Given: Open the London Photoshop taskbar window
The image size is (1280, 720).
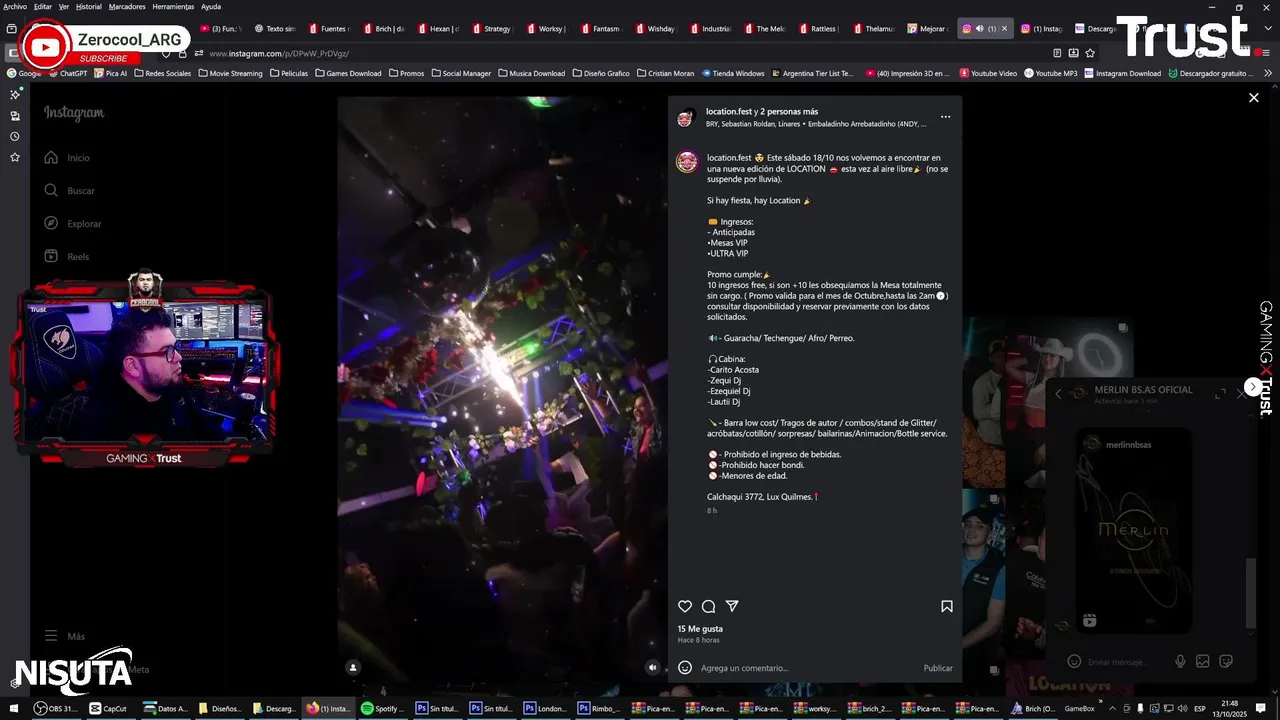Looking at the screenshot, I should point(546,708).
